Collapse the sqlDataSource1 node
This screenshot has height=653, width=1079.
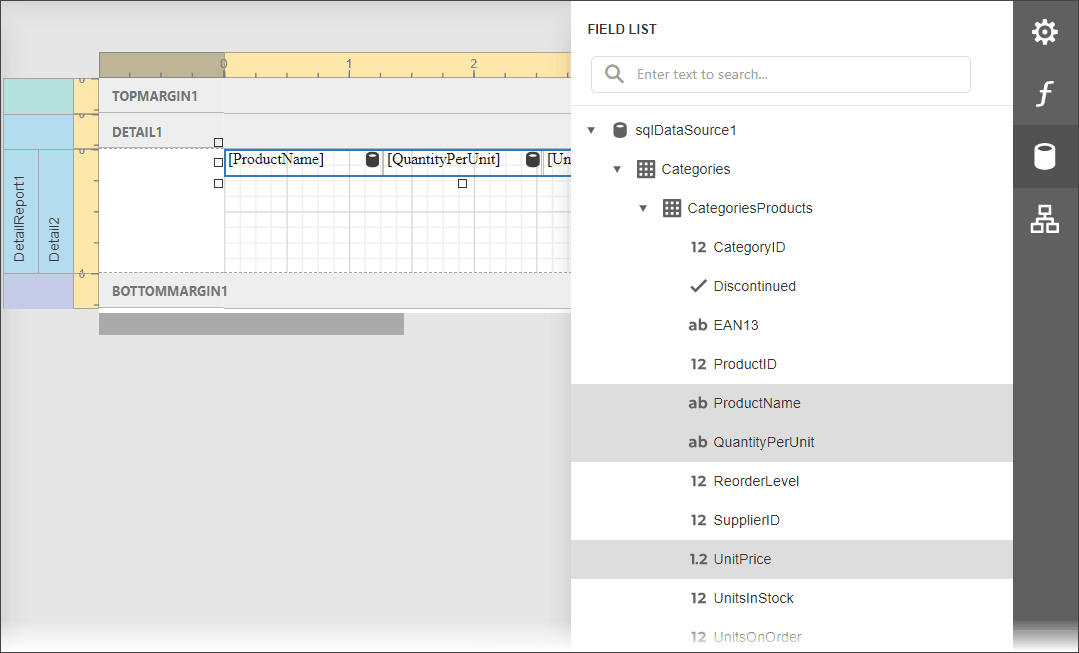(591, 129)
